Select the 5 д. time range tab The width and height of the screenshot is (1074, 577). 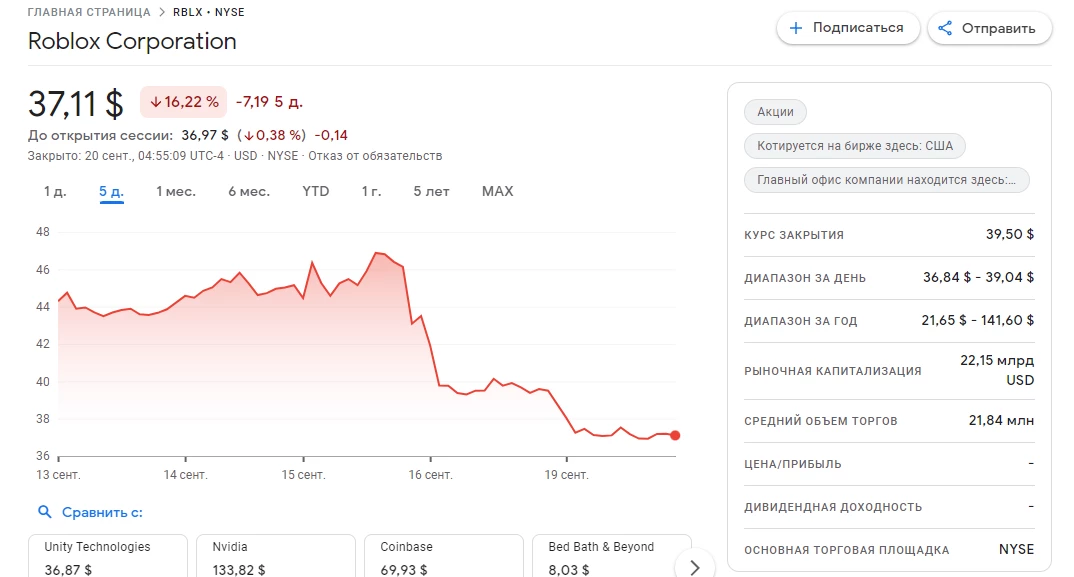(x=111, y=192)
